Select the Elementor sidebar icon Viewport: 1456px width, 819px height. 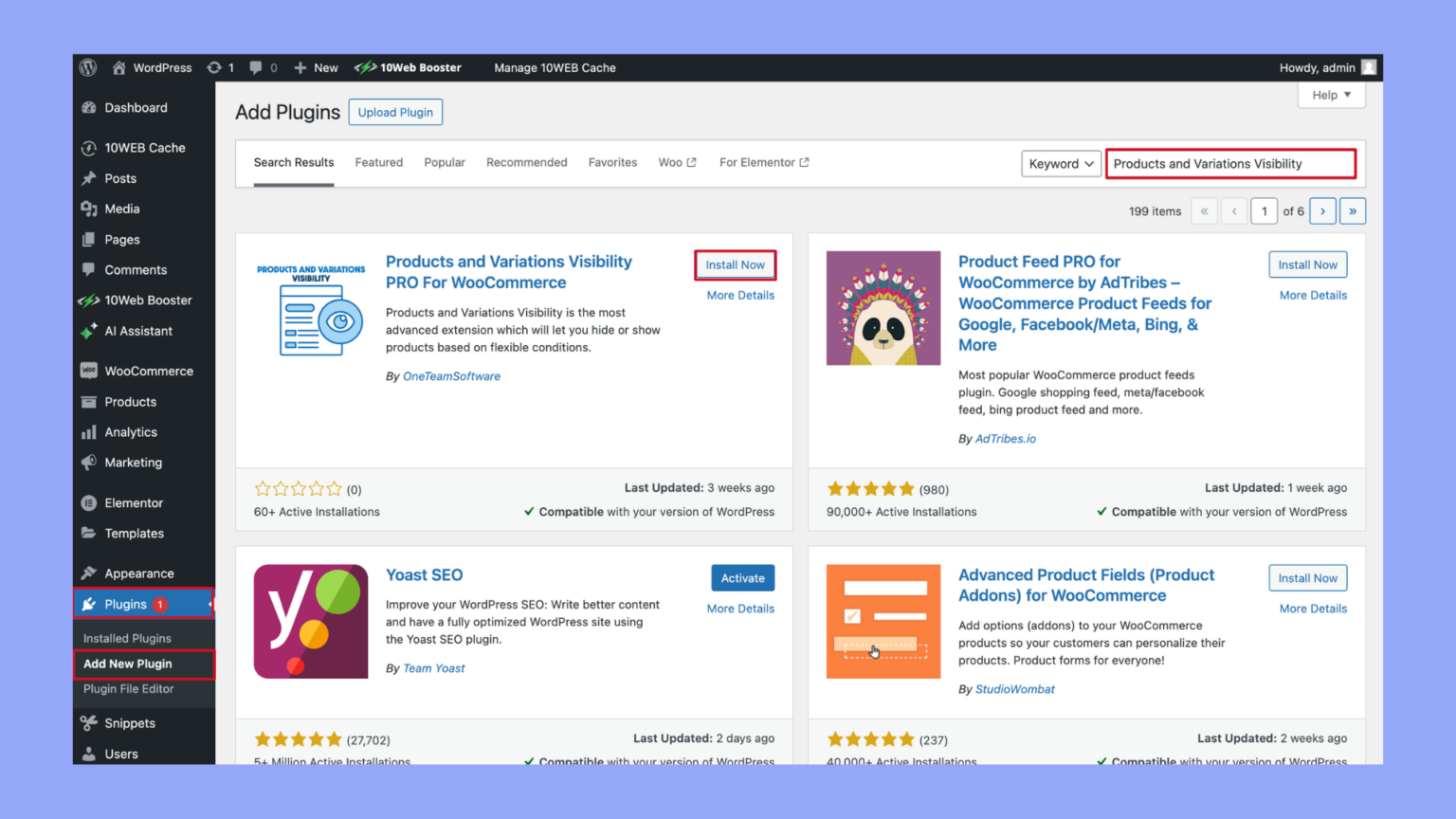[x=88, y=502]
